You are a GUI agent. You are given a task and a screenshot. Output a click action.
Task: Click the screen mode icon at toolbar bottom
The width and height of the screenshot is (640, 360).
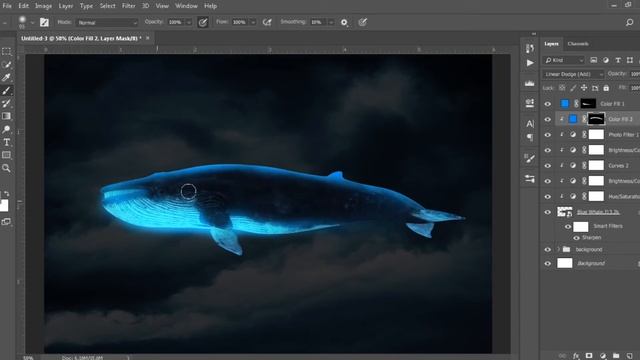[6, 222]
